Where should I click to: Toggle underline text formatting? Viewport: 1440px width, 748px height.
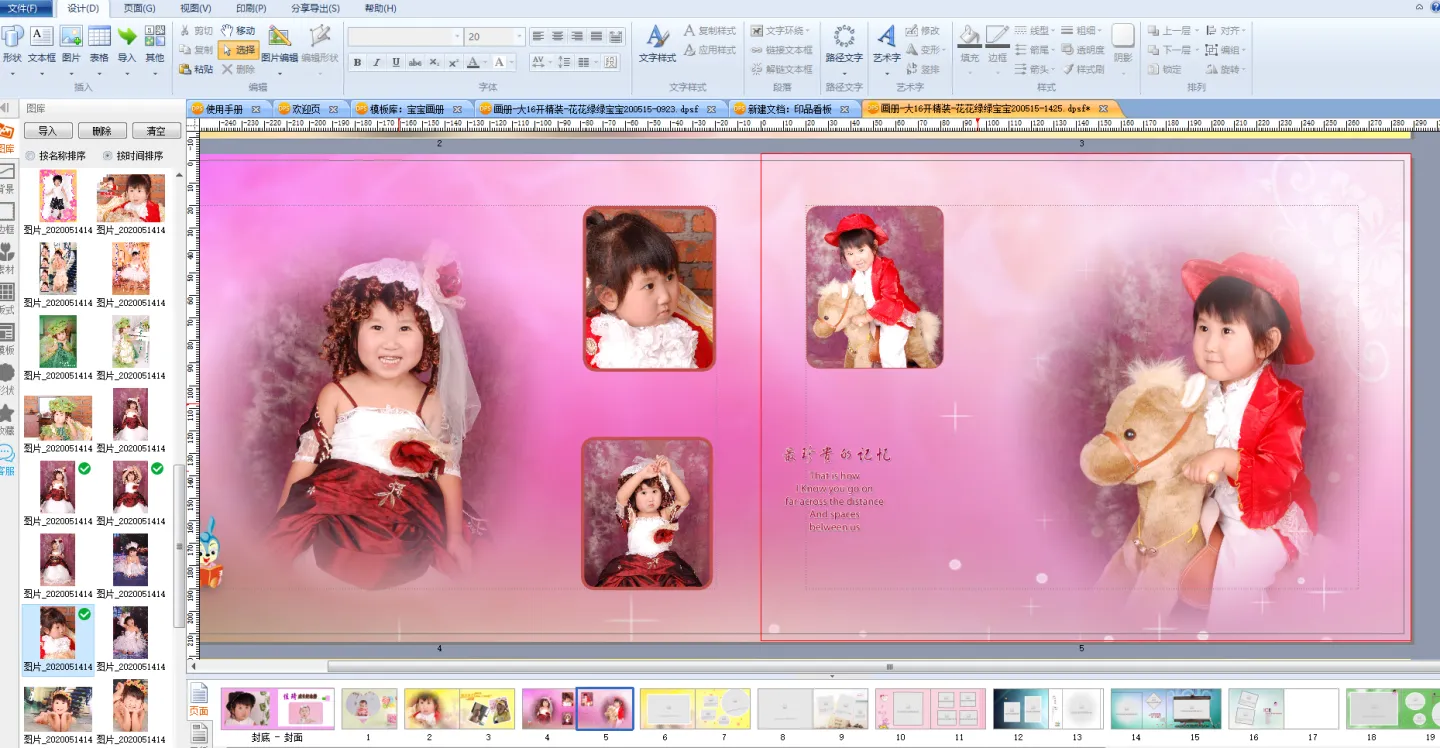pos(396,62)
